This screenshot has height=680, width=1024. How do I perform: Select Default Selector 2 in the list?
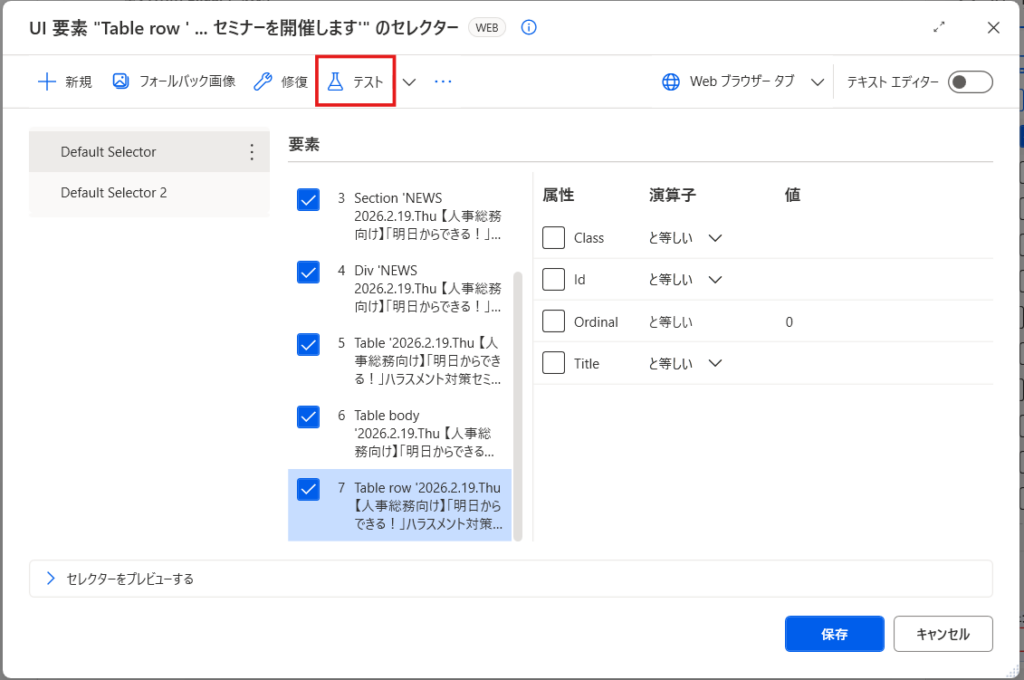[114, 193]
